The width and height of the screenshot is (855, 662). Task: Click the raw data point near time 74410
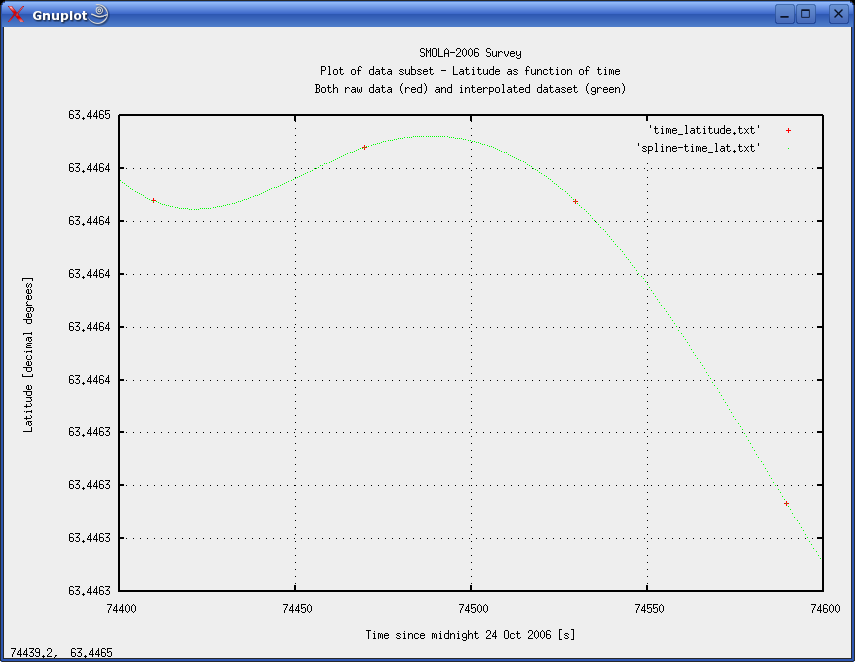tap(153, 200)
